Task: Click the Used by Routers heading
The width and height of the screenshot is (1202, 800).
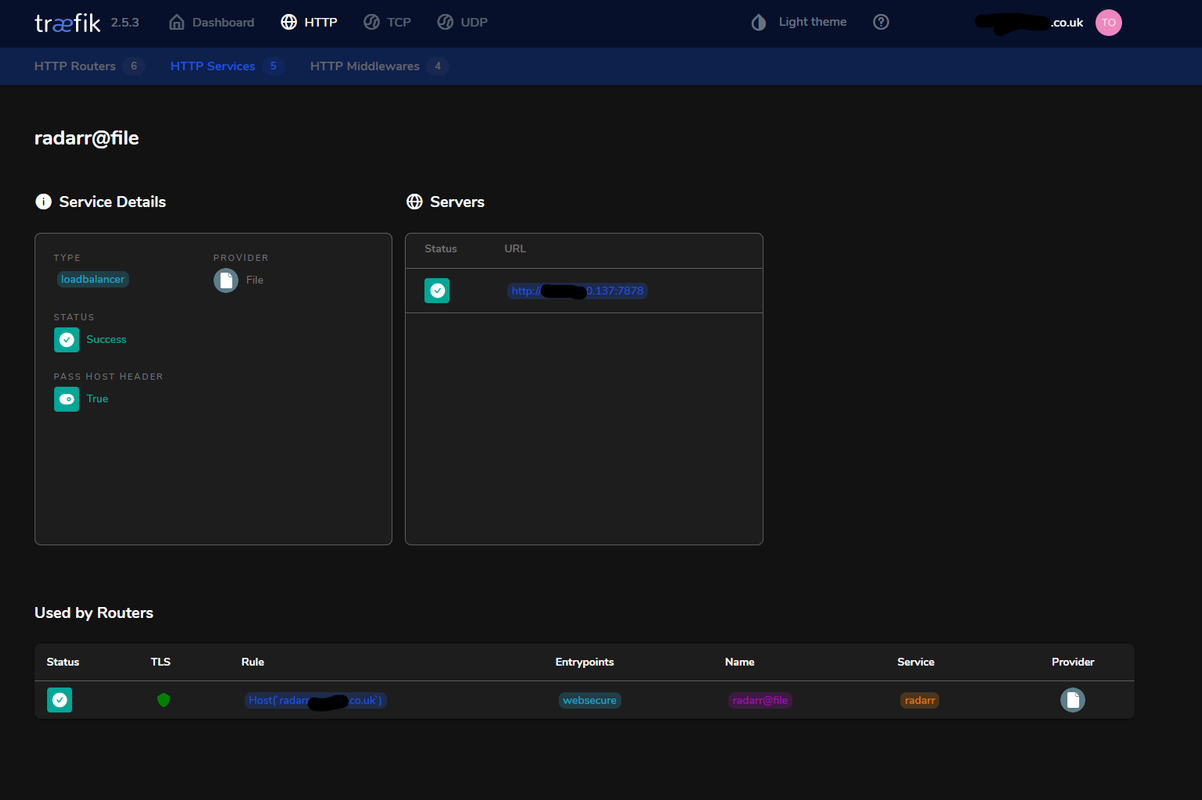Action: tap(94, 613)
